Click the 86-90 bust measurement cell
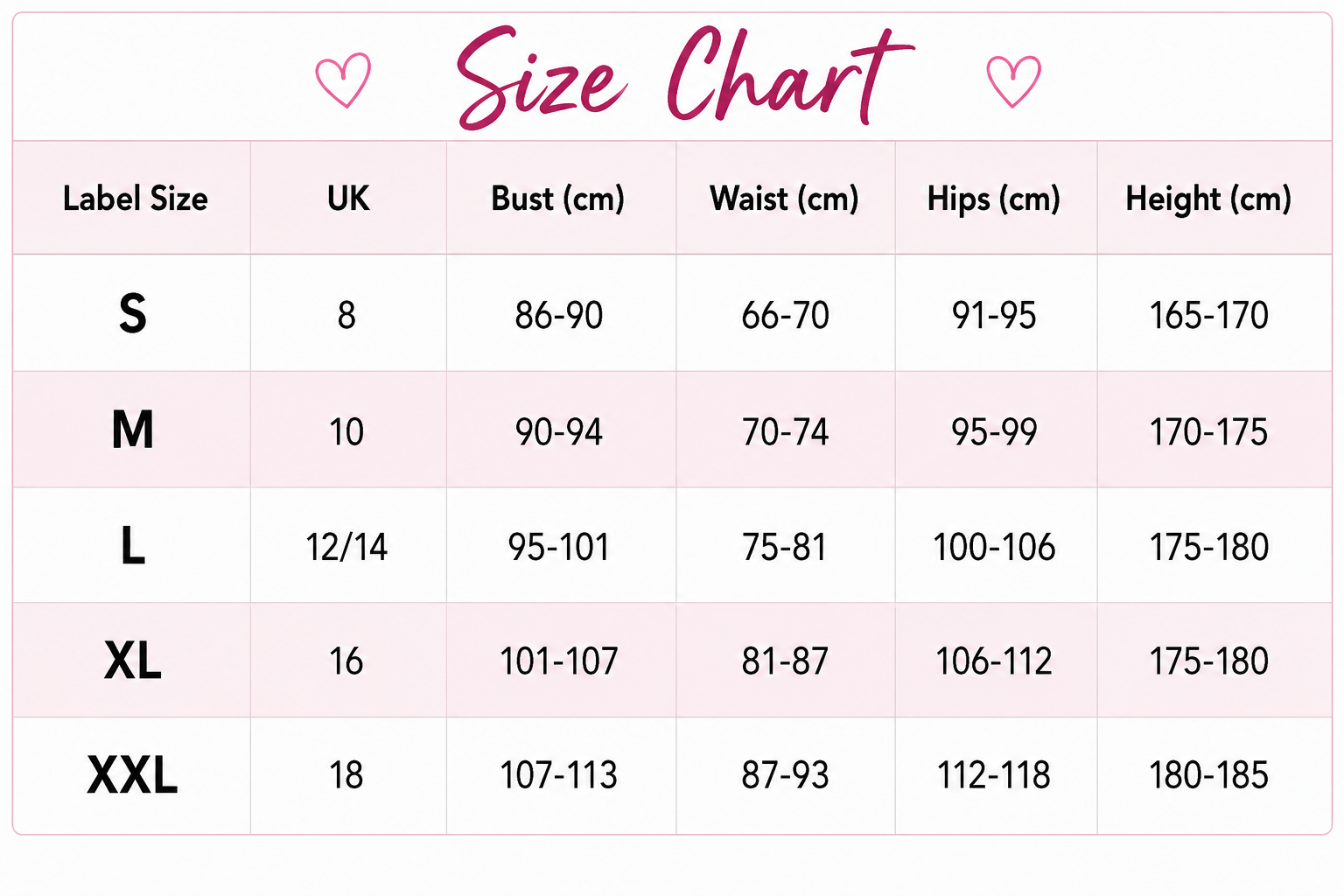The width and height of the screenshot is (1344, 896). 561,313
